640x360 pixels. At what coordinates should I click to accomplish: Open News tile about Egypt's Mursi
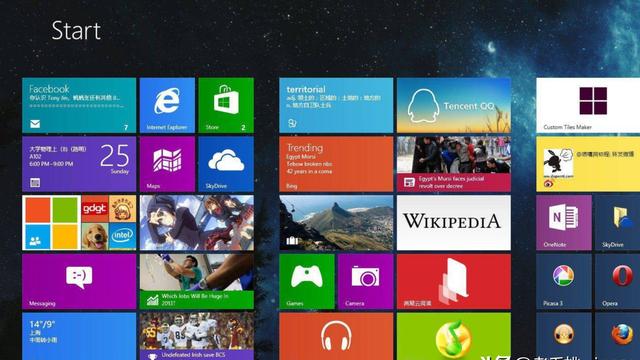pos(454,164)
